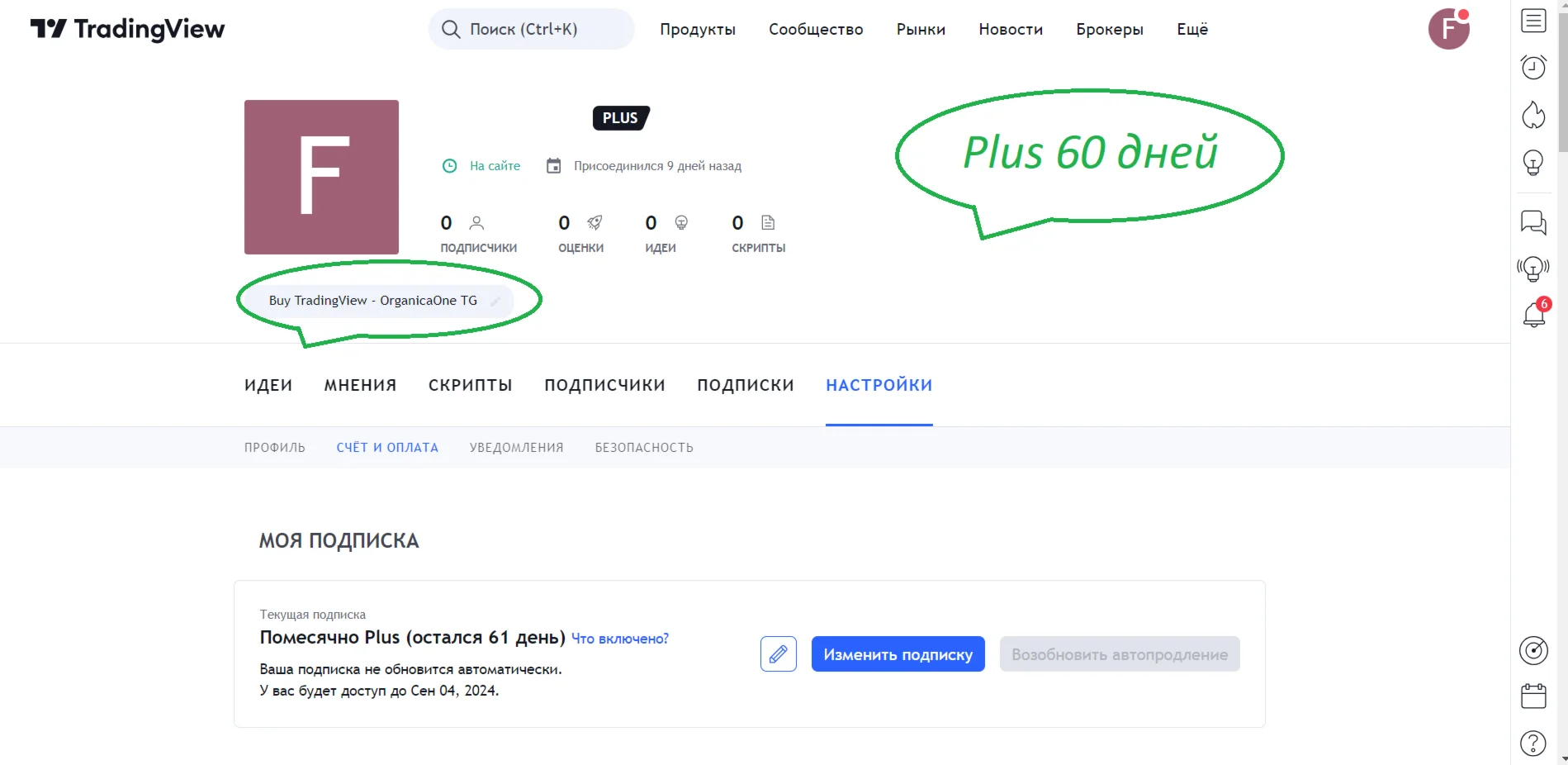1568x765 pixels.
Task: Click the ПОДПИСЧИКИ counter label
Action: click(479, 248)
